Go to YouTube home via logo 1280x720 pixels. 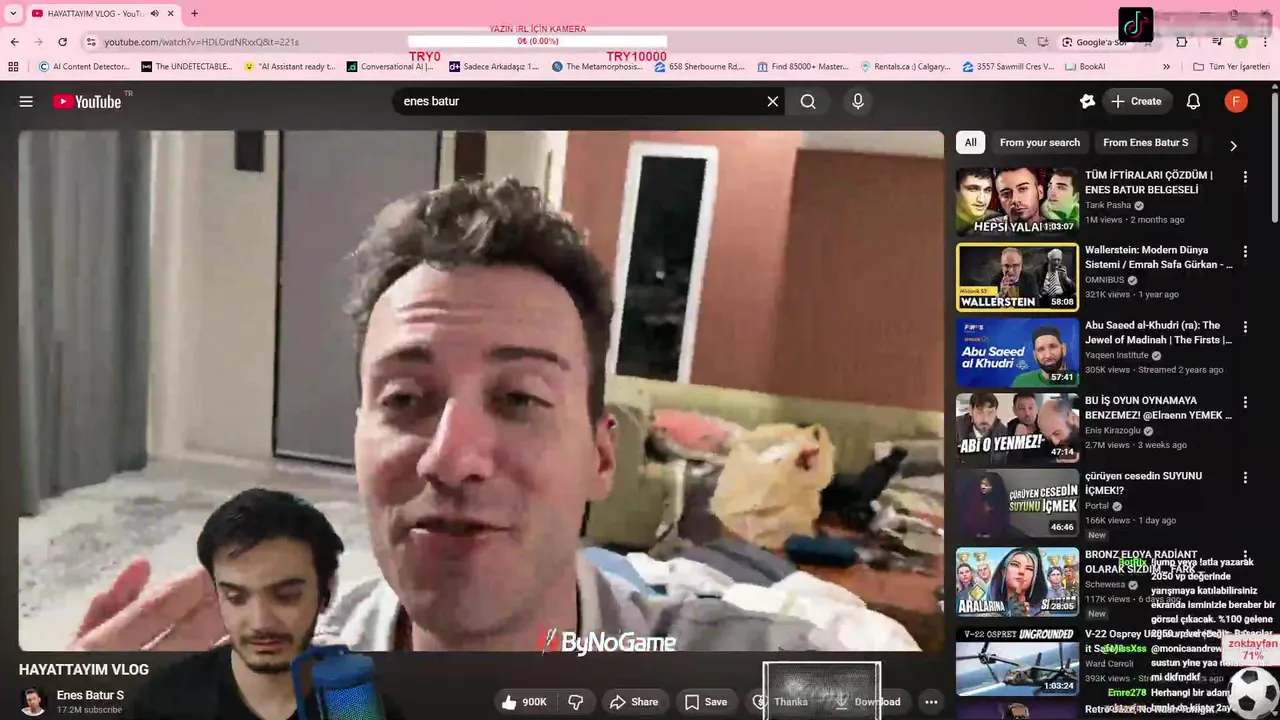tap(87, 101)
